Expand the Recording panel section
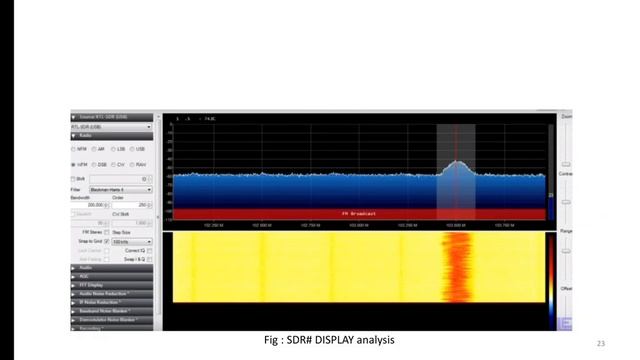This screenshot has width=640, height=360. (x=112, y=328)
